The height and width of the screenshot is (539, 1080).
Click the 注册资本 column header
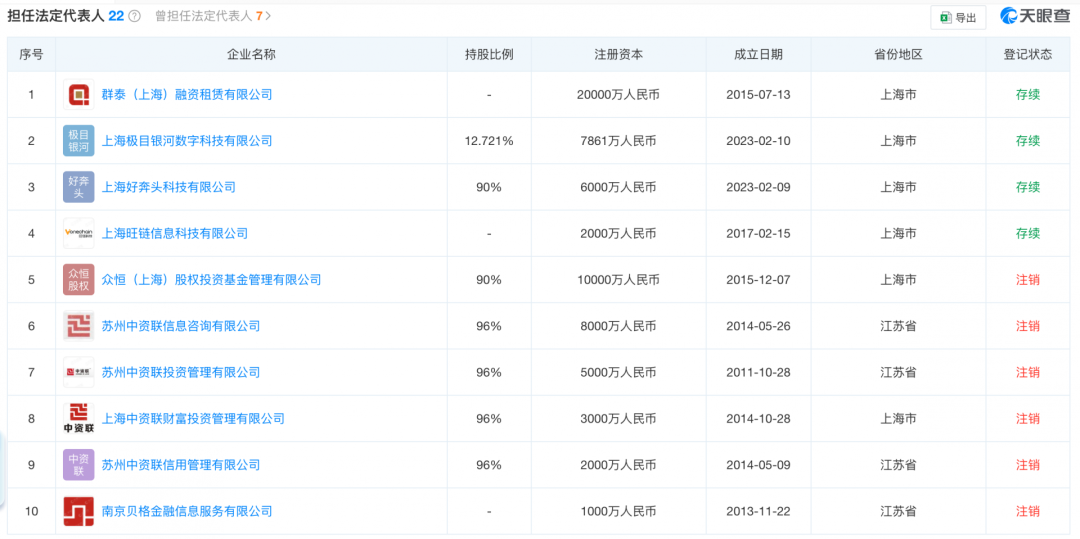click(618, 54)
